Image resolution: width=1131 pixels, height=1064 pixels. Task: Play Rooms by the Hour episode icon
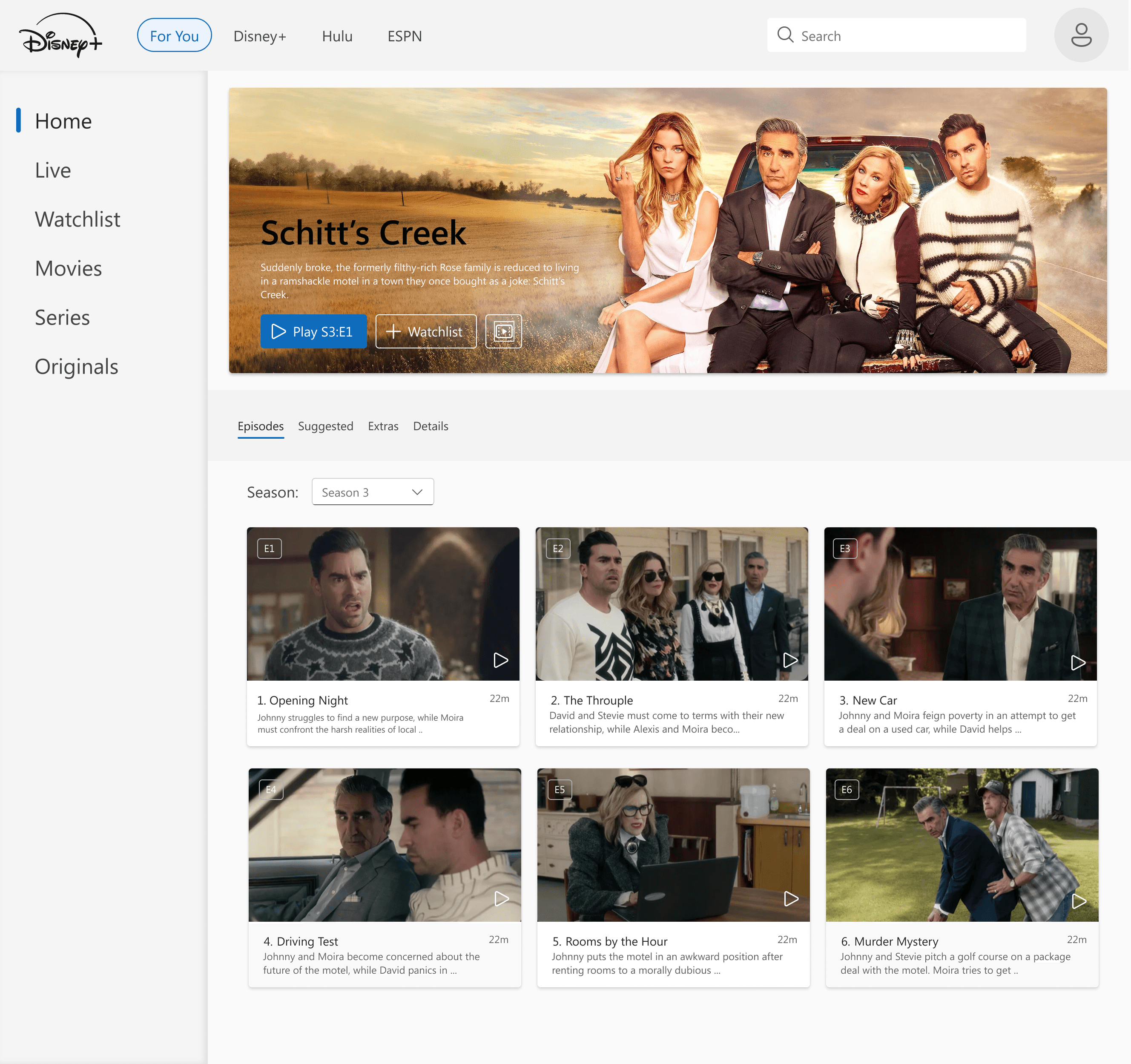click(791, 898)
